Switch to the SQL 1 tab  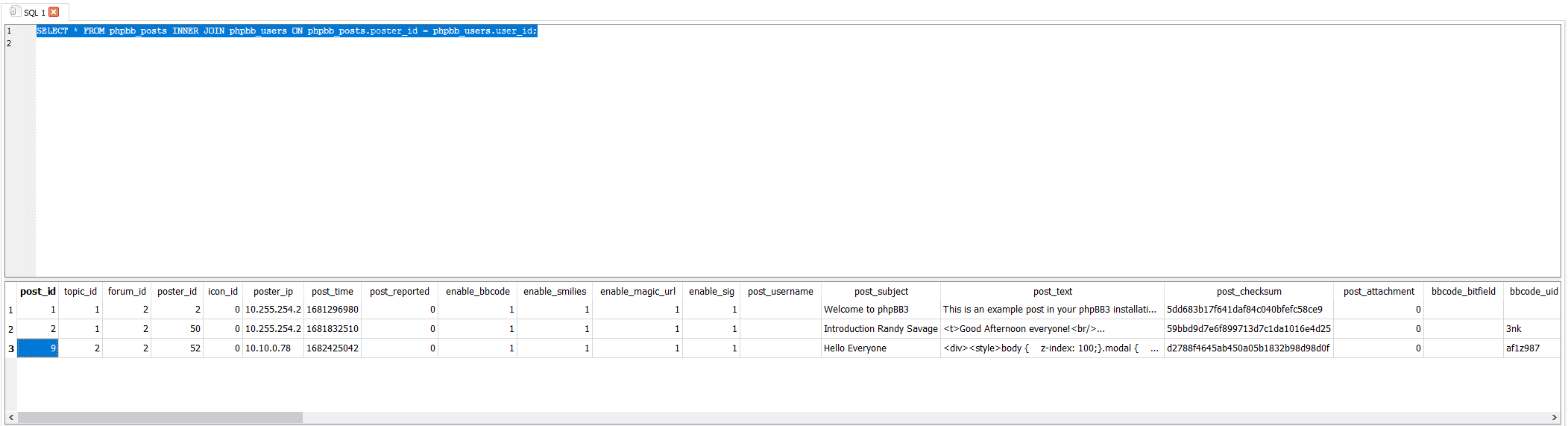(x=30, y=13)
